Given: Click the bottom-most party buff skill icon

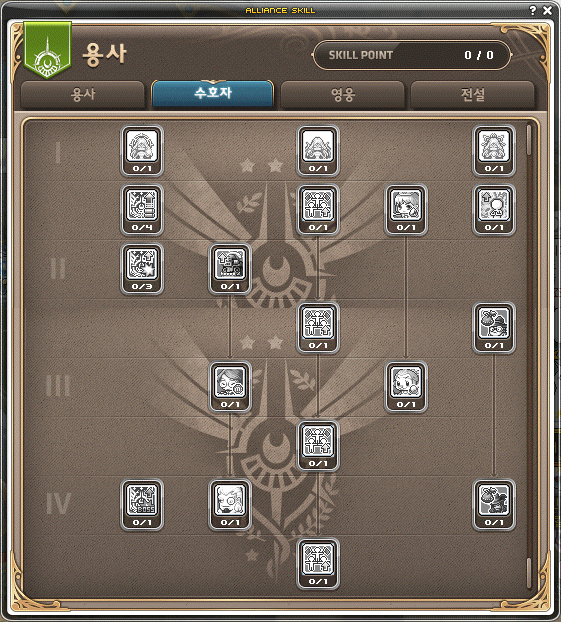Looking at the screenshot, I should (x=318, y=564).
